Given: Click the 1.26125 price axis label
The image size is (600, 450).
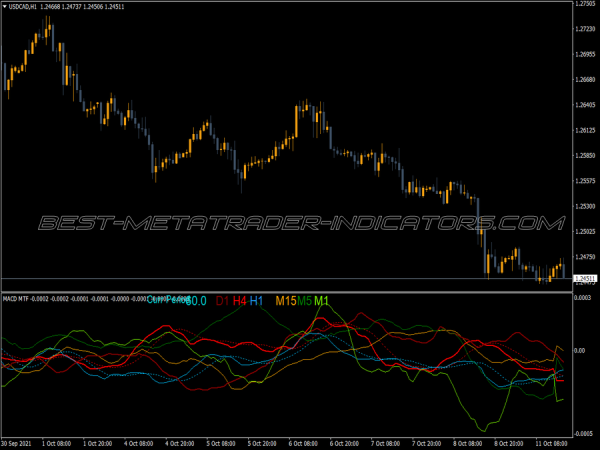Looking at the screenshot, I should [x=585, y=130].
